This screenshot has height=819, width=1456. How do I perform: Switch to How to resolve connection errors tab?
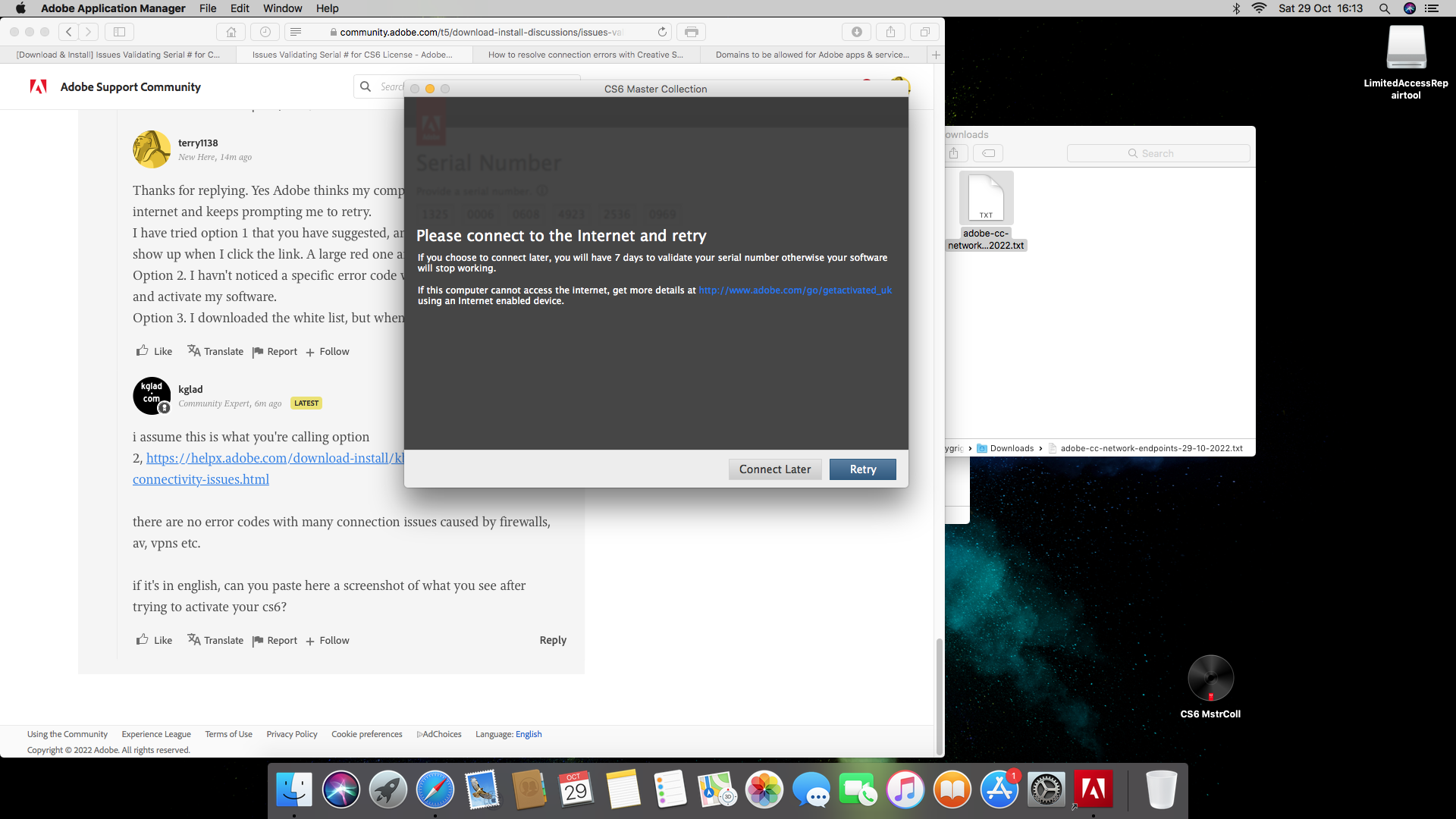pos(585,55)
